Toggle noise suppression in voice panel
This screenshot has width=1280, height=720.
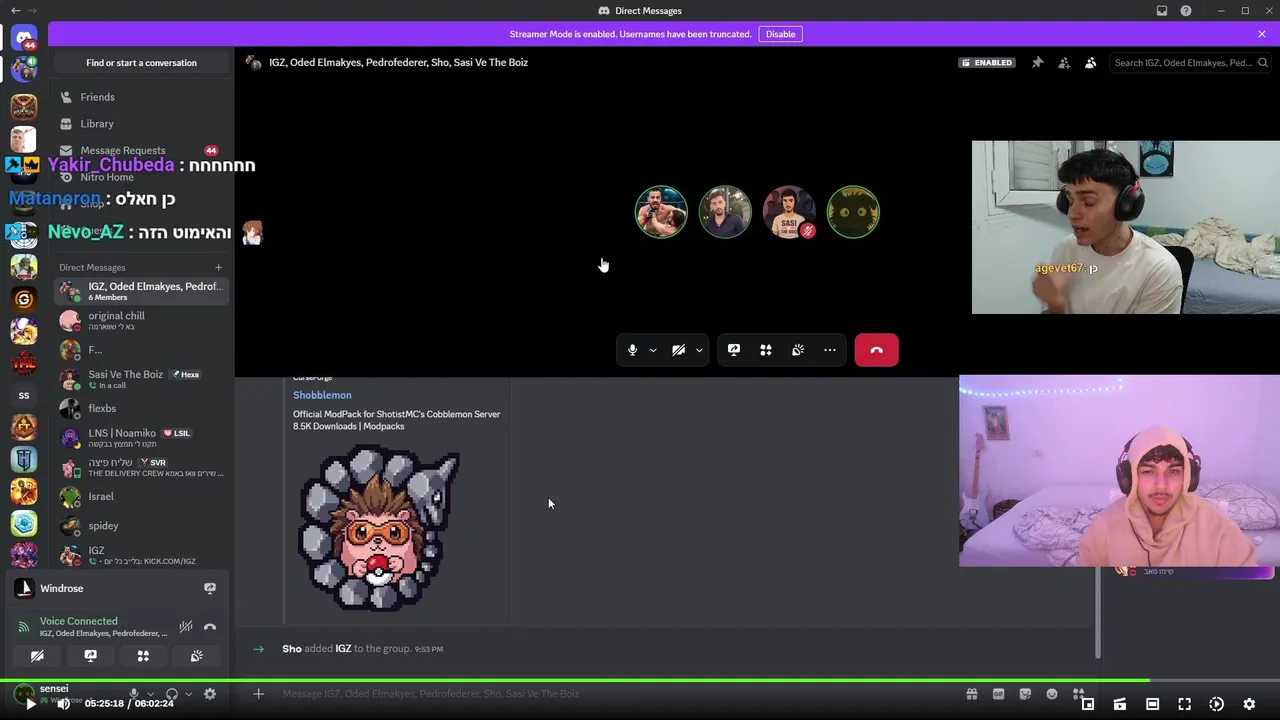click(186, 627)
